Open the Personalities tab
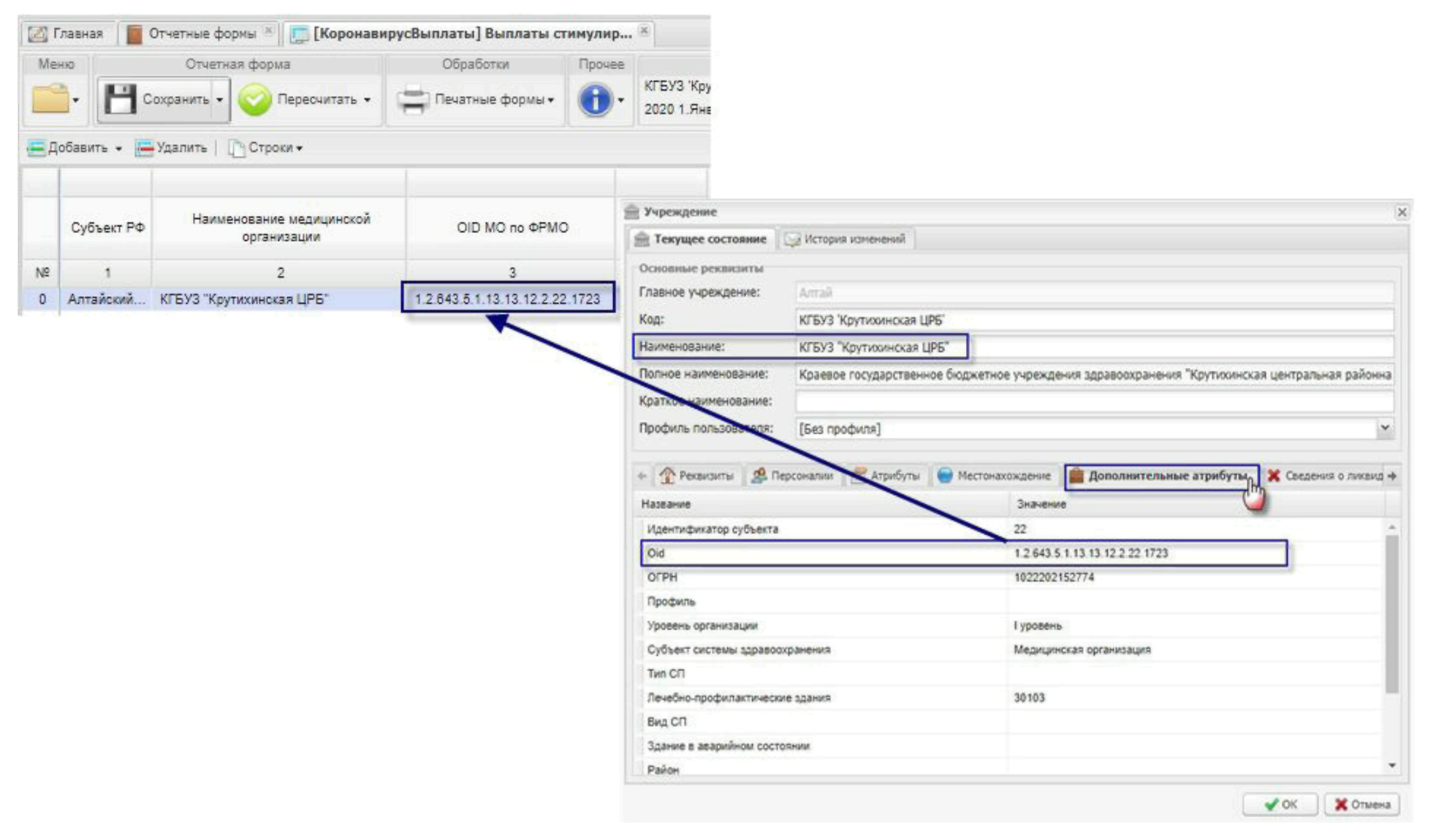 click(793, 475)
